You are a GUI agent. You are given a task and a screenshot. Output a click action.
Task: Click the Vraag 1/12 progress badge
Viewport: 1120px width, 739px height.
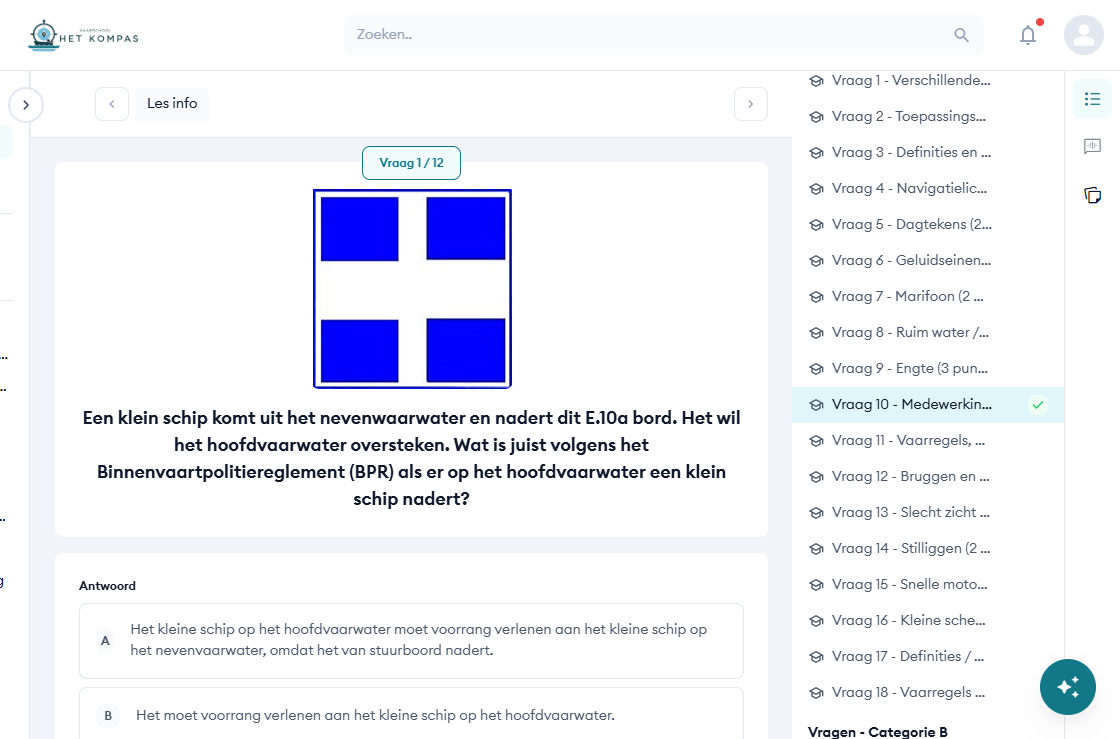click(x=411, y=164)
